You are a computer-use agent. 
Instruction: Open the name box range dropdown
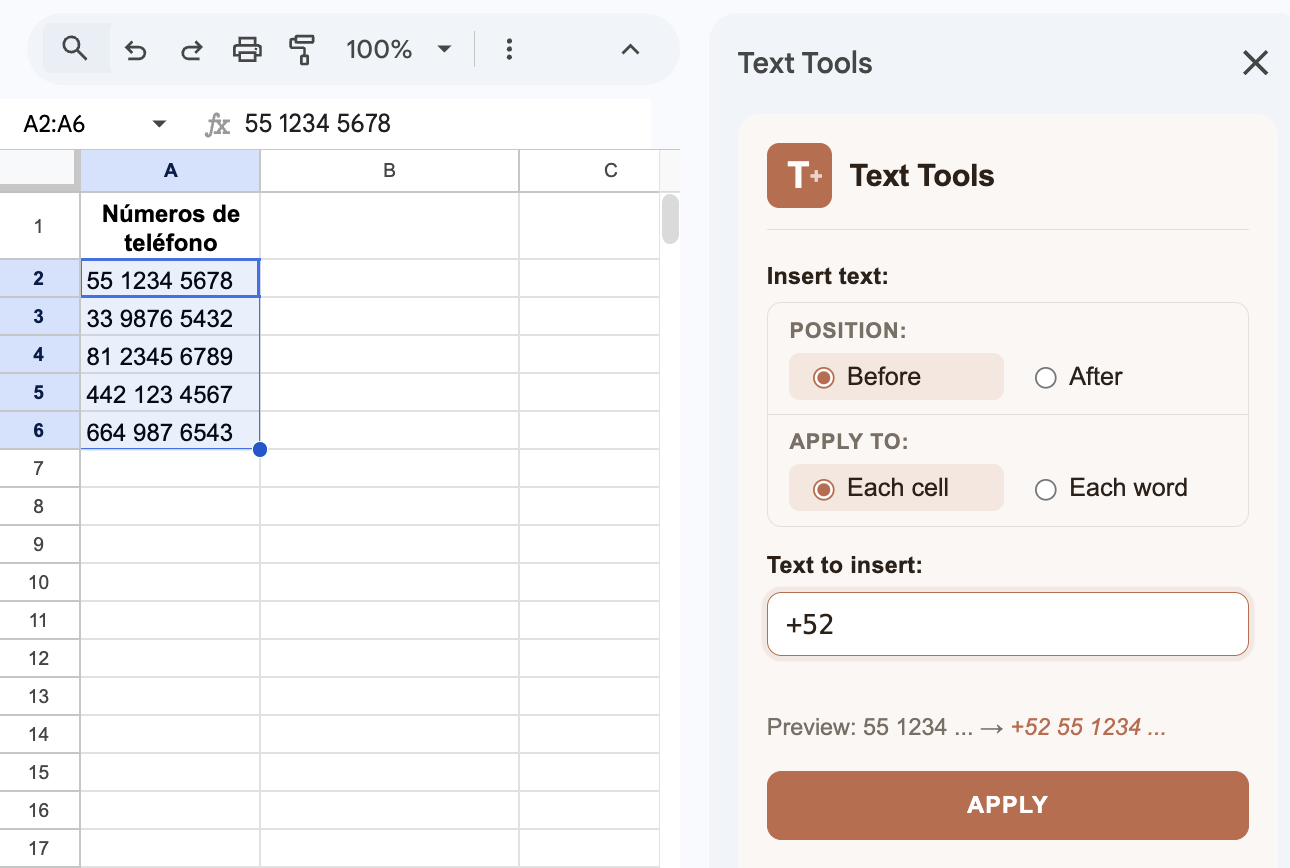158,123
